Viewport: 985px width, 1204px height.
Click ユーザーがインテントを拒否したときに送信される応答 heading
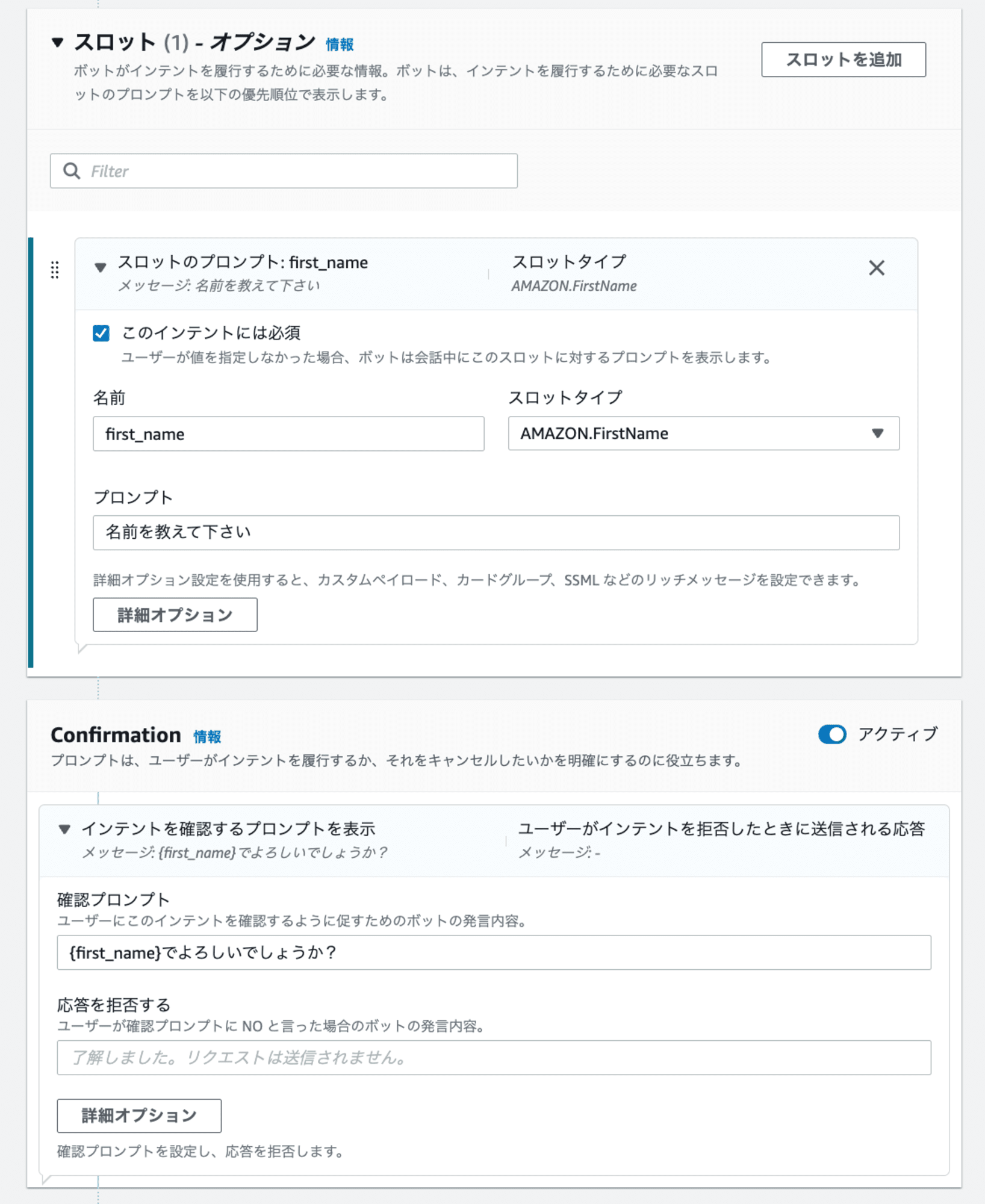click(721, 829)
